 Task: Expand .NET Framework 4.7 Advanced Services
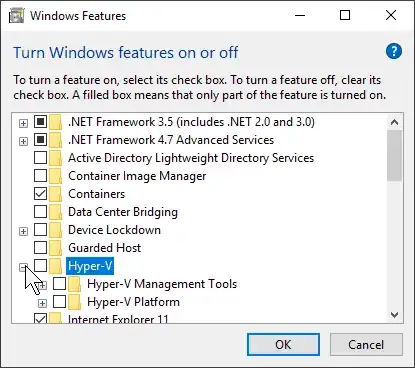pyautogui.click(x=23, y=141)
